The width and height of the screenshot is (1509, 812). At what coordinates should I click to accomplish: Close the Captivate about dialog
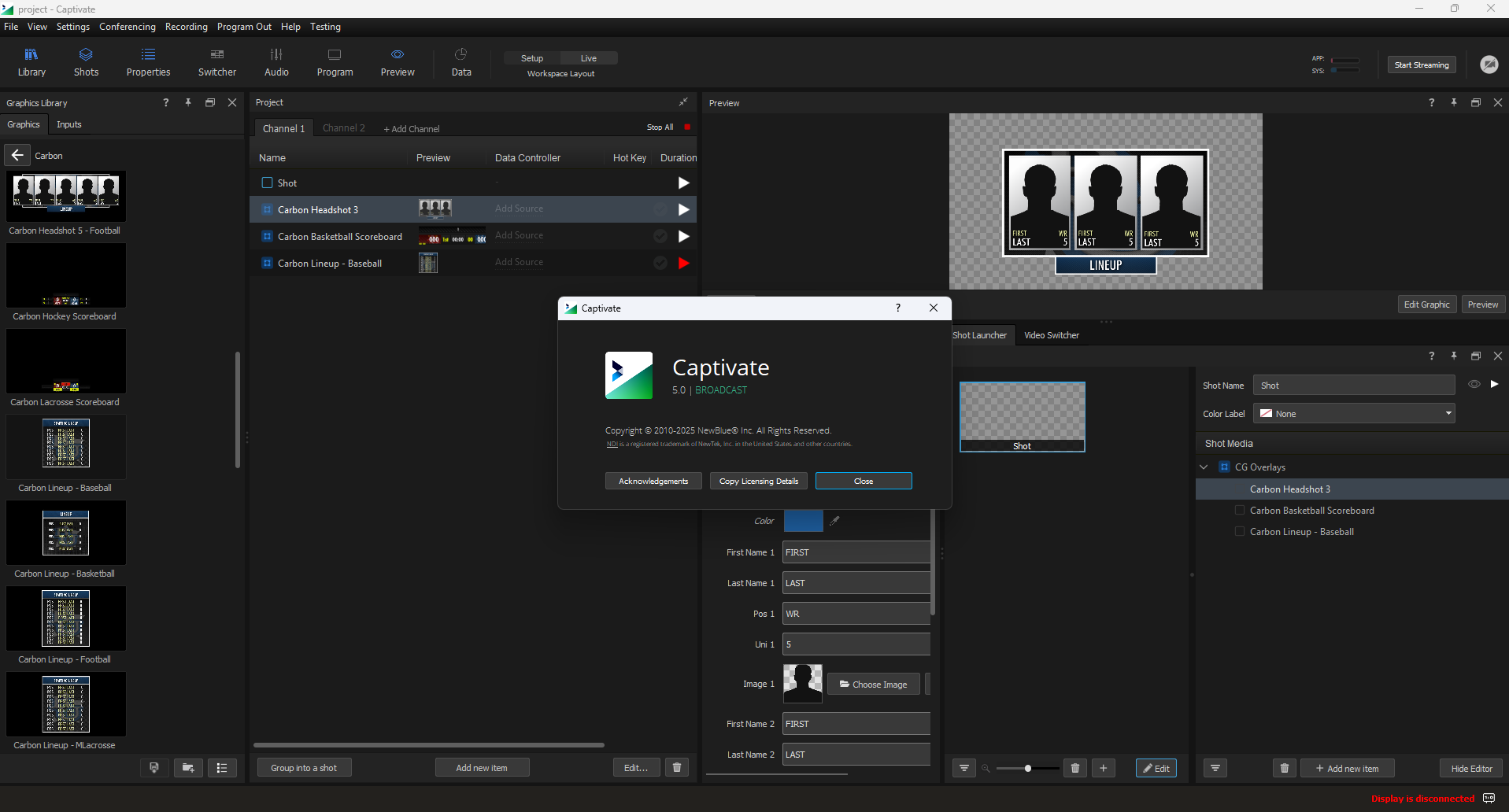[x=864, y=481]
